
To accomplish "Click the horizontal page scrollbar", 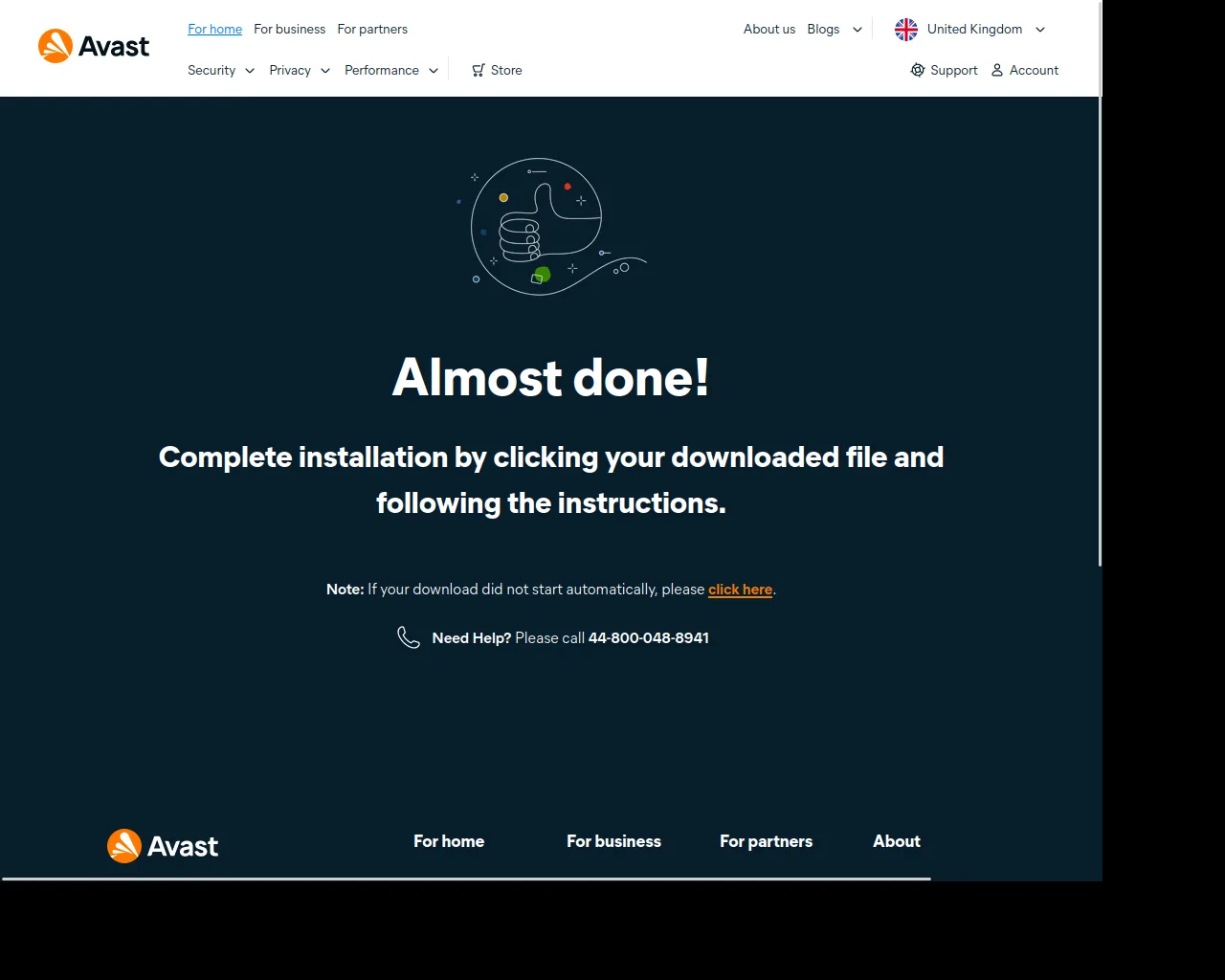I will pos(466,879).
